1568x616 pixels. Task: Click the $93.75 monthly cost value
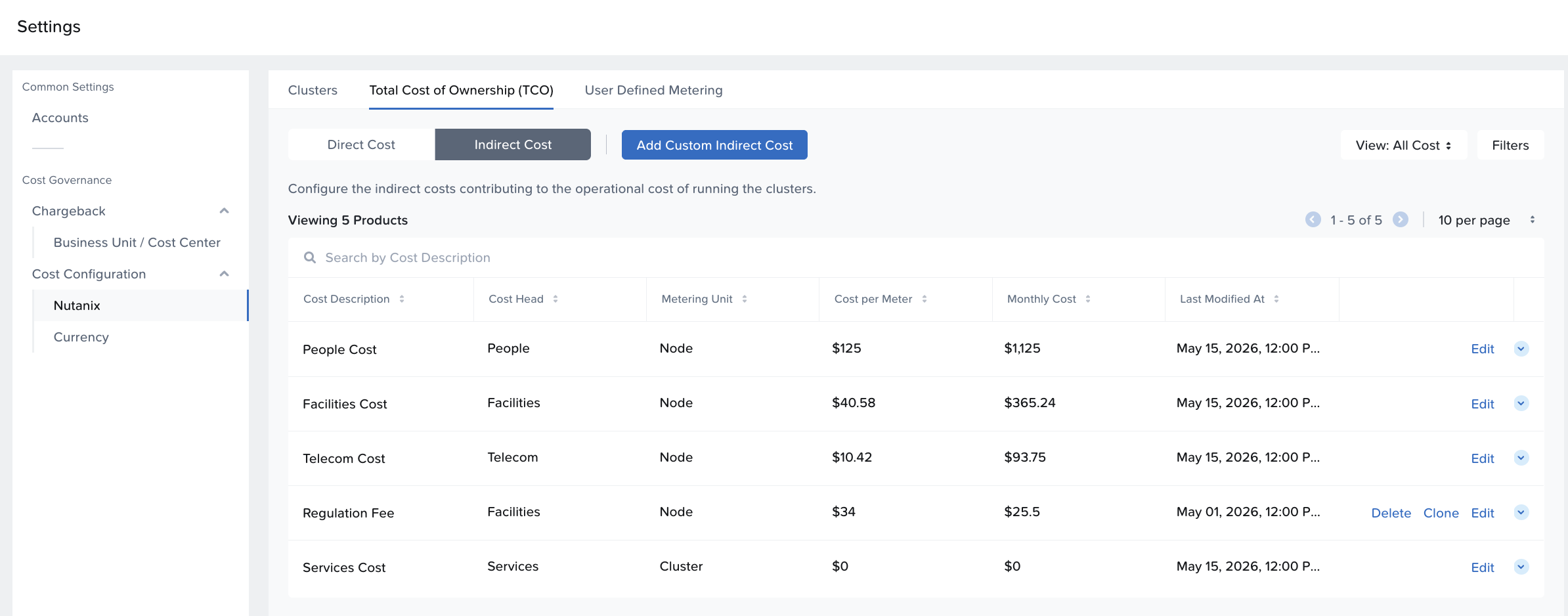tap(1025, 457)
